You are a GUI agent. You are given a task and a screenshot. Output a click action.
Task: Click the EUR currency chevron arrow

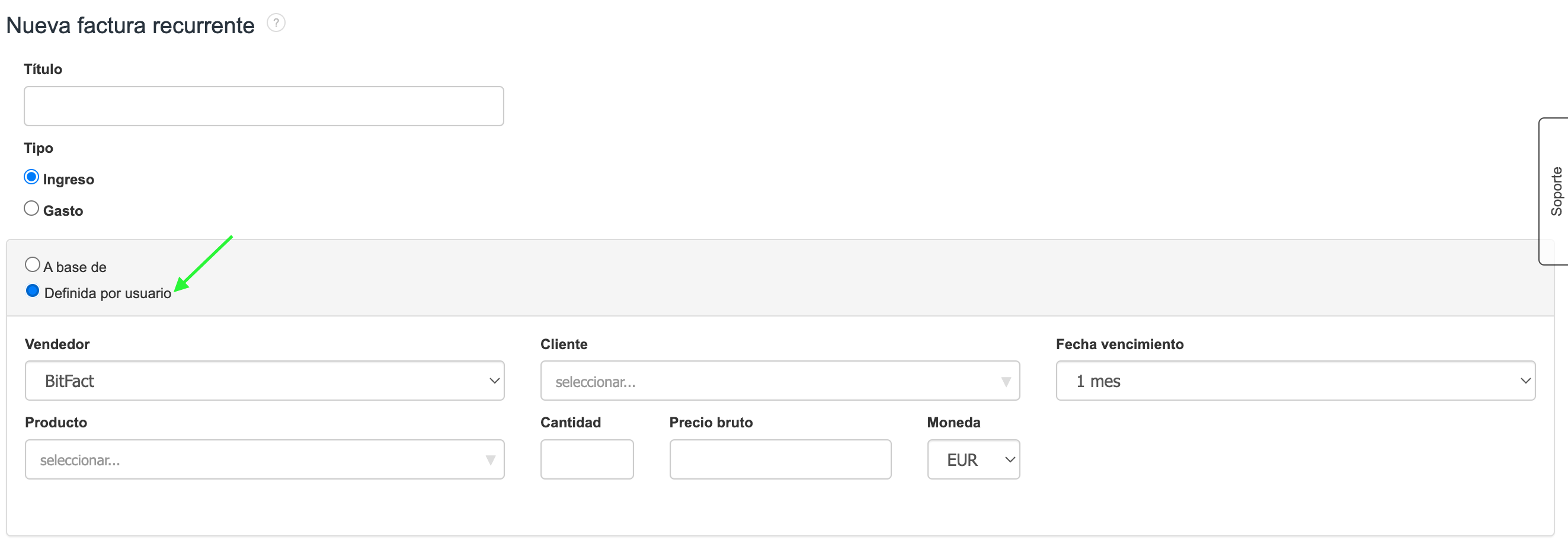(1009, 460)
